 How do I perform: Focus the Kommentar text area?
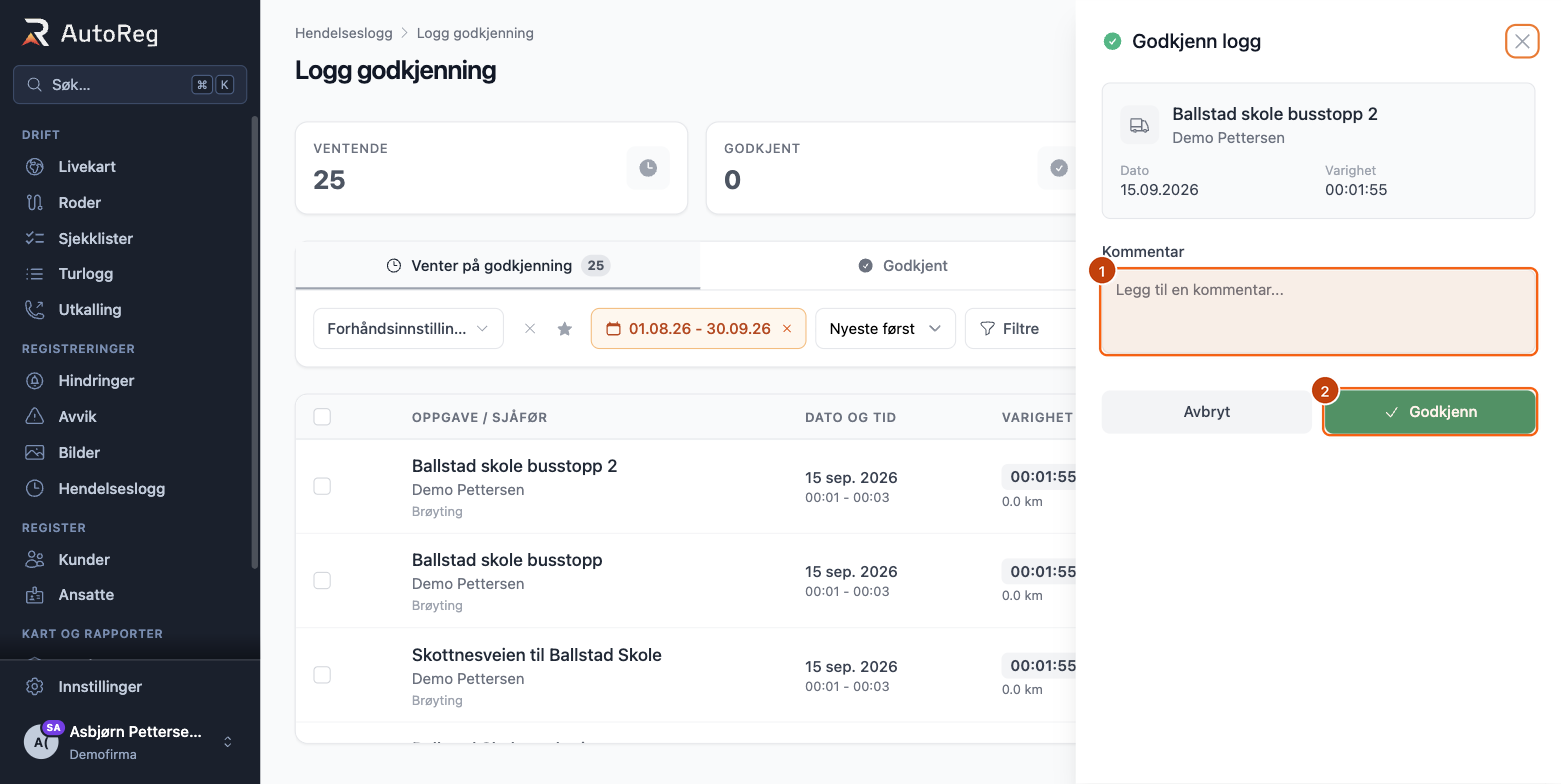pos(1318,312)
